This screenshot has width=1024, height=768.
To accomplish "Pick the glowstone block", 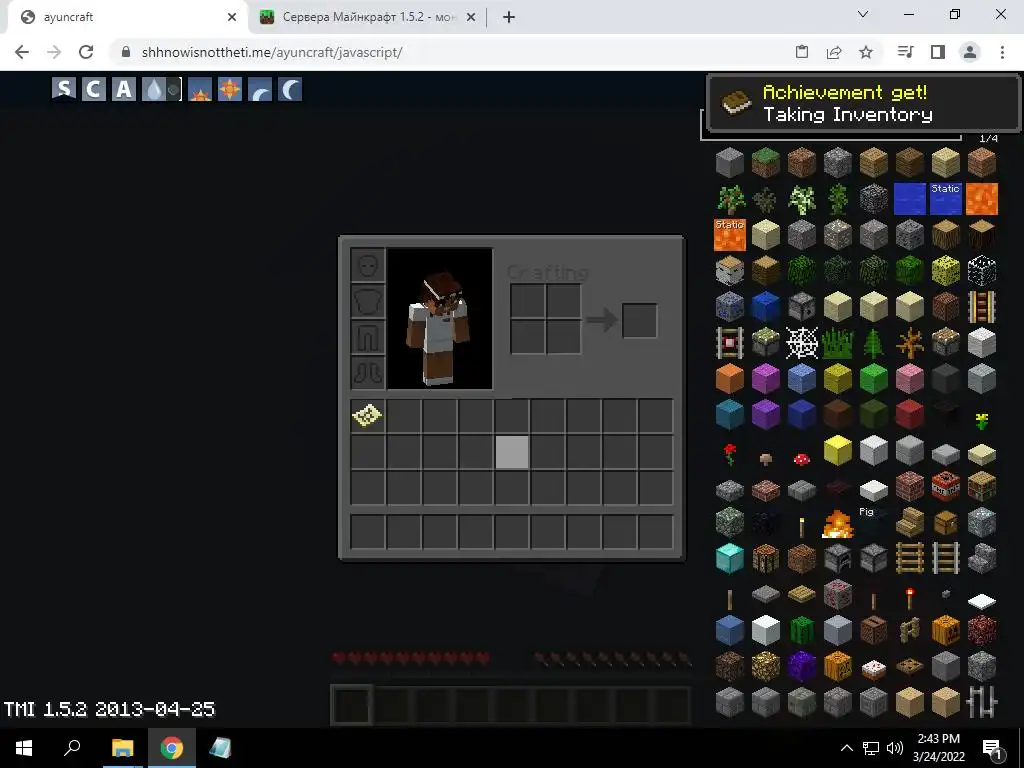I will (765, 665).
